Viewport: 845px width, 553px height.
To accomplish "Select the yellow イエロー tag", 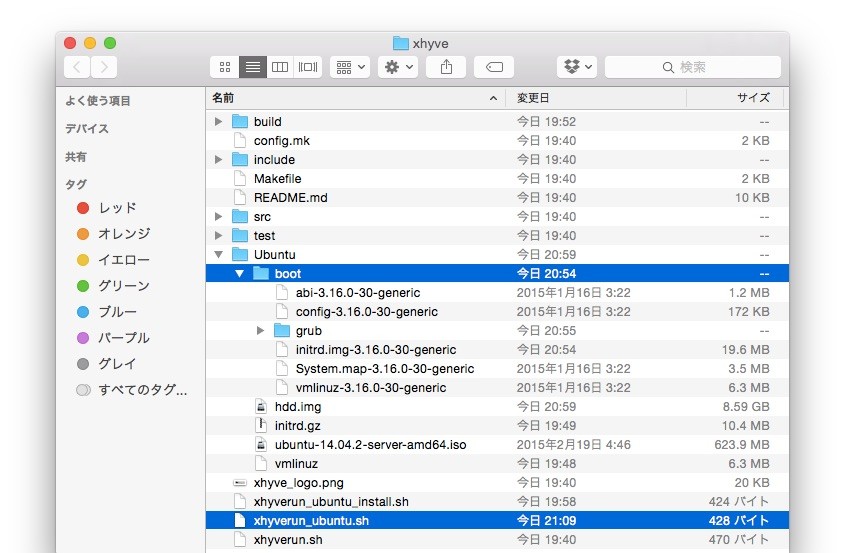I will [x=114, y=260].
